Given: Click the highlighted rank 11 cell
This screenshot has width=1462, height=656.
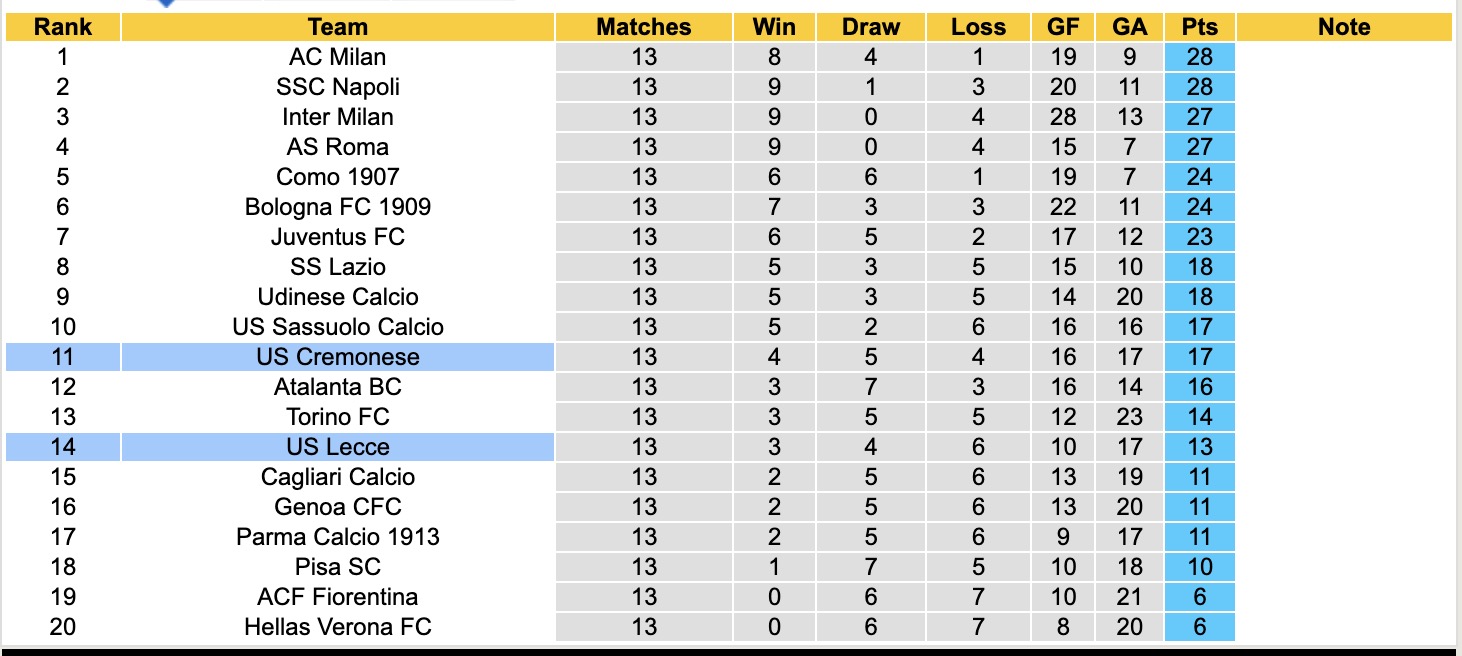Looking at the screenshot, I should (63, 357).
